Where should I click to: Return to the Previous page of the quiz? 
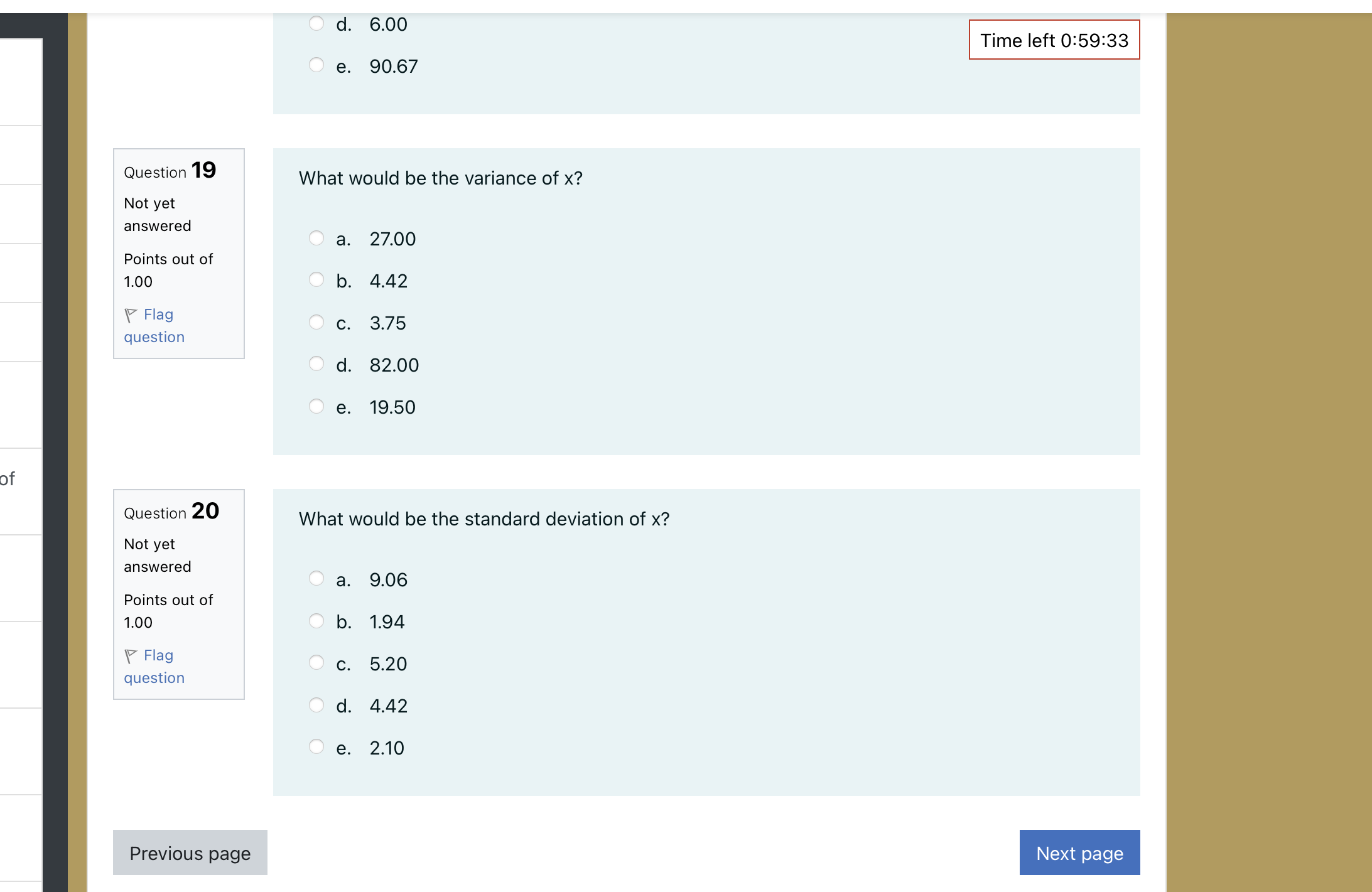190,852
